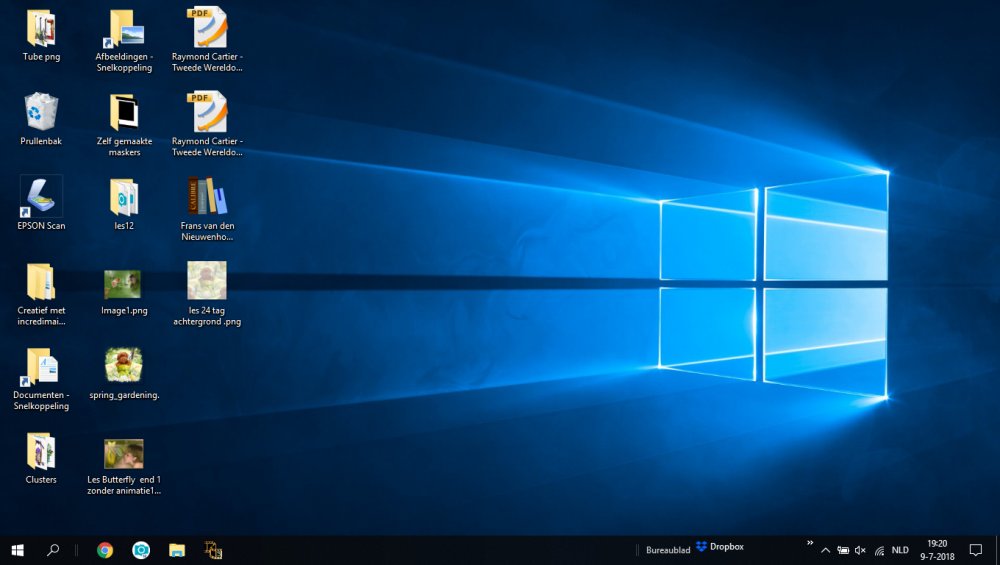
Task: Open the NLD input language selector
Action: pos(900,550)
